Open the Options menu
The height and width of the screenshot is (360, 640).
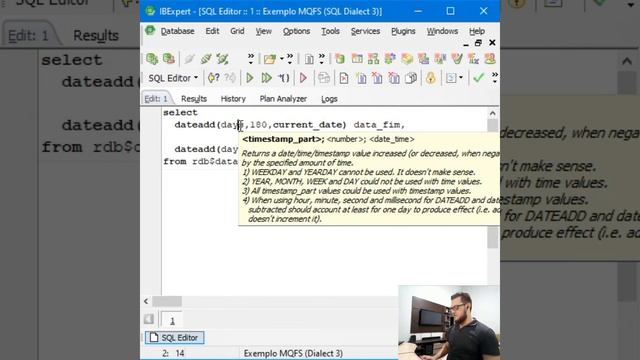[296, 31]
